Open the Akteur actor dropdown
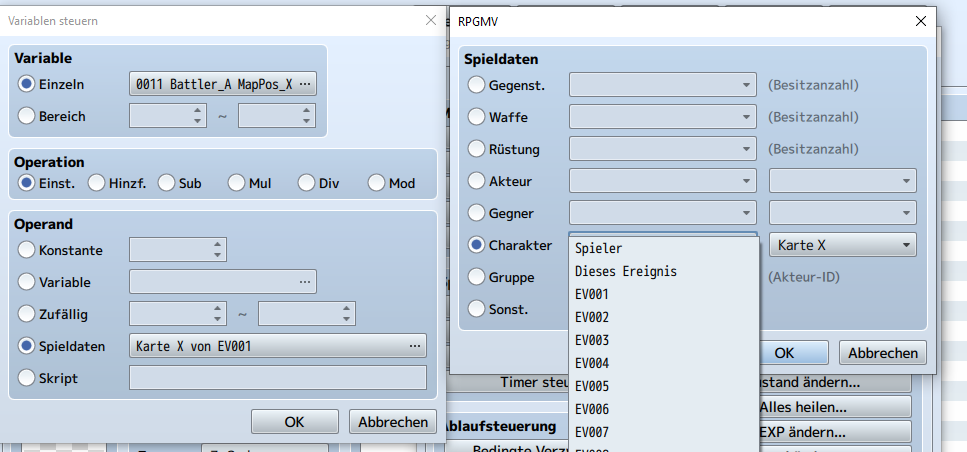 tap(662, 181)
